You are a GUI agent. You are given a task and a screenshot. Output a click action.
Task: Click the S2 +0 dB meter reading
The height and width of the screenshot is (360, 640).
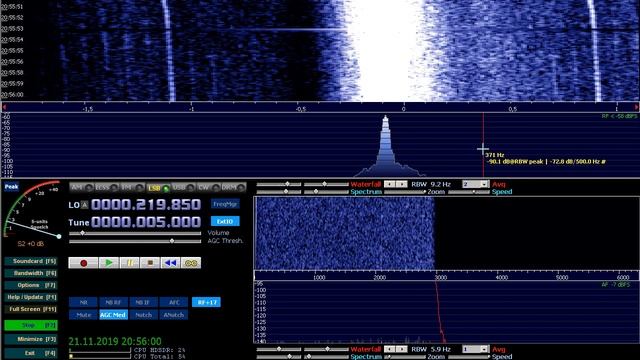point(31,244)
